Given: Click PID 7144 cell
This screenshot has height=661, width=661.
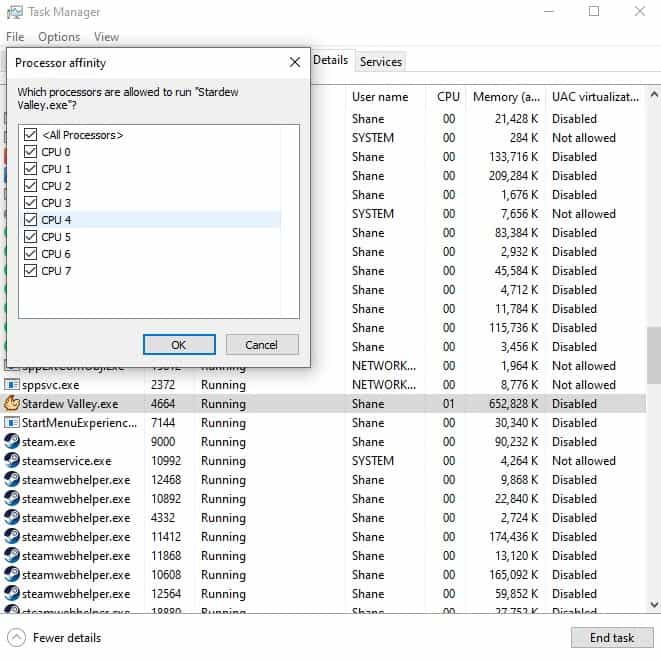Looking at the screenshot, I should pyautogui.click(x=163, y=422).
